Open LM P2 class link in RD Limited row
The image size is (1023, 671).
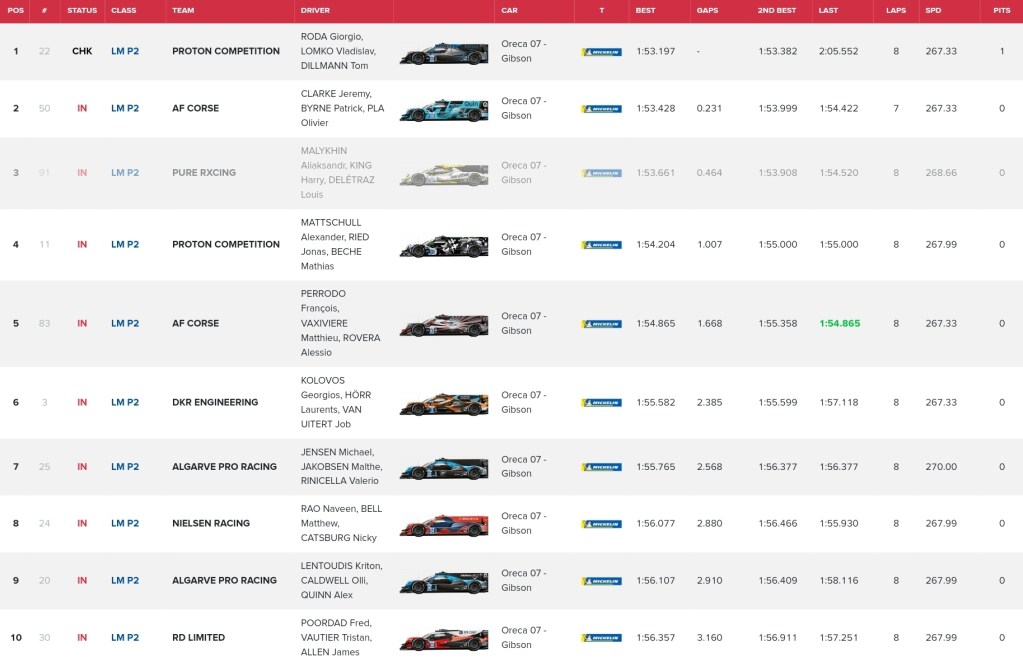(x=125, y=638)
